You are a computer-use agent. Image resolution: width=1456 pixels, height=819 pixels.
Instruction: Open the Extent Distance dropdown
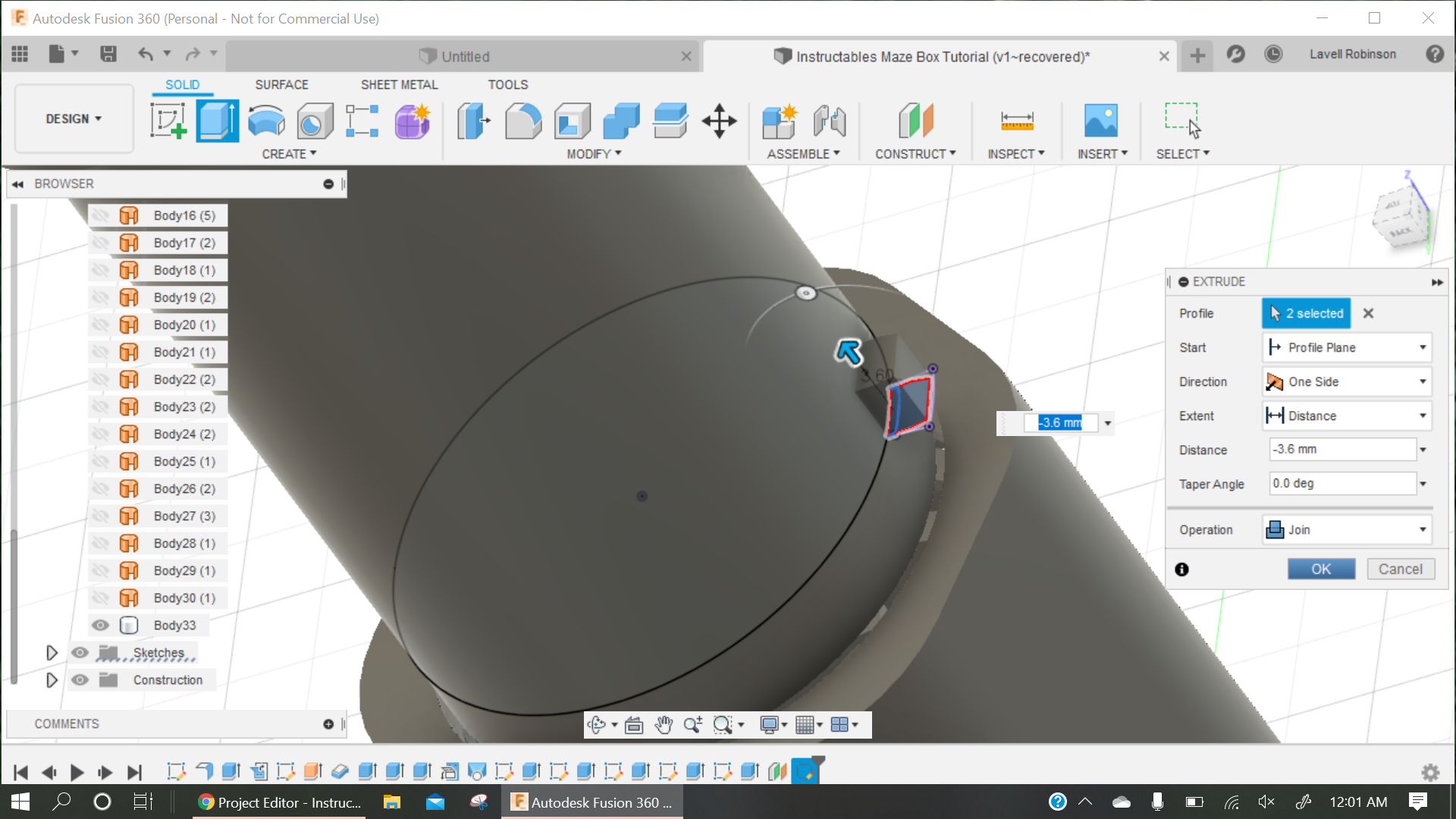pyautogui.click(x=1347, y=416)
